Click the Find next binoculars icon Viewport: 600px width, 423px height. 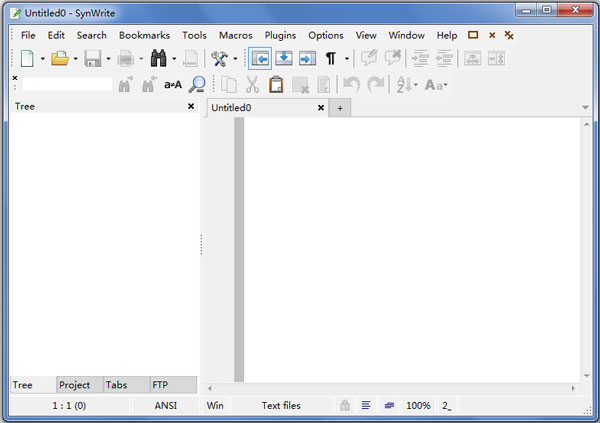tap(126, 85)
